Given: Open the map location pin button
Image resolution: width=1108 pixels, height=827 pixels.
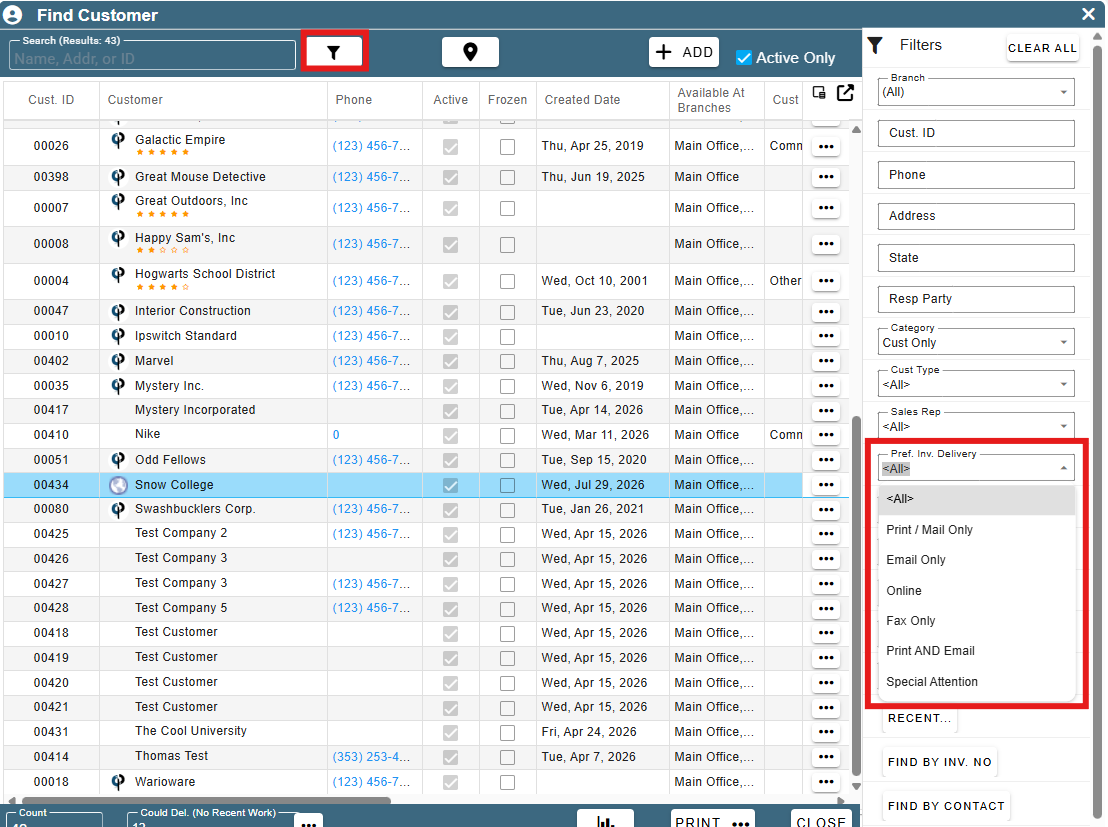Looking at the screenshot, I should 470,52.
